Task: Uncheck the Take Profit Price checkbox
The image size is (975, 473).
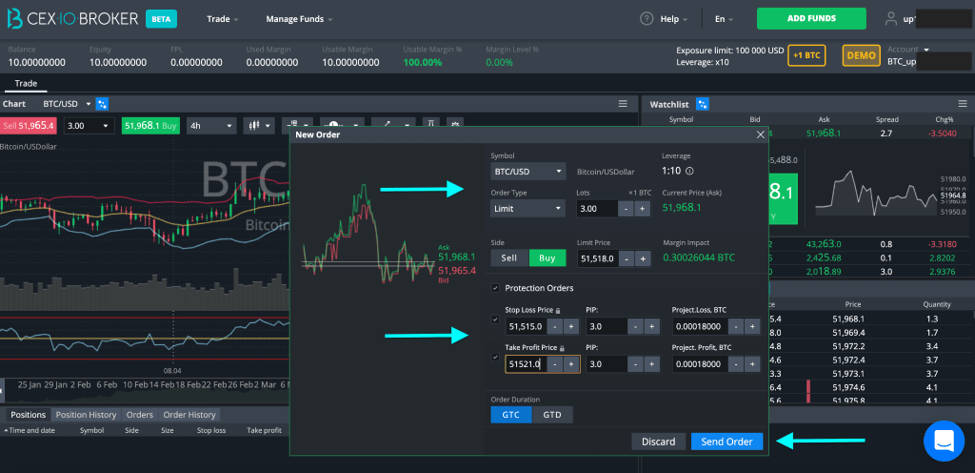Action: [495, 357]
